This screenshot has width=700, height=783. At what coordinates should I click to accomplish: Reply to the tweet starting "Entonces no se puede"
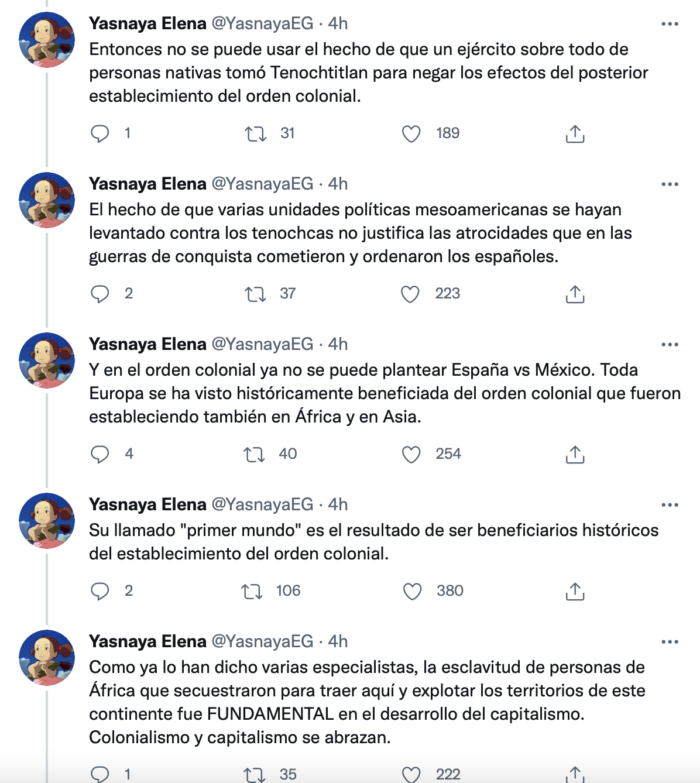pyautogui.click(x=99, y=133)
